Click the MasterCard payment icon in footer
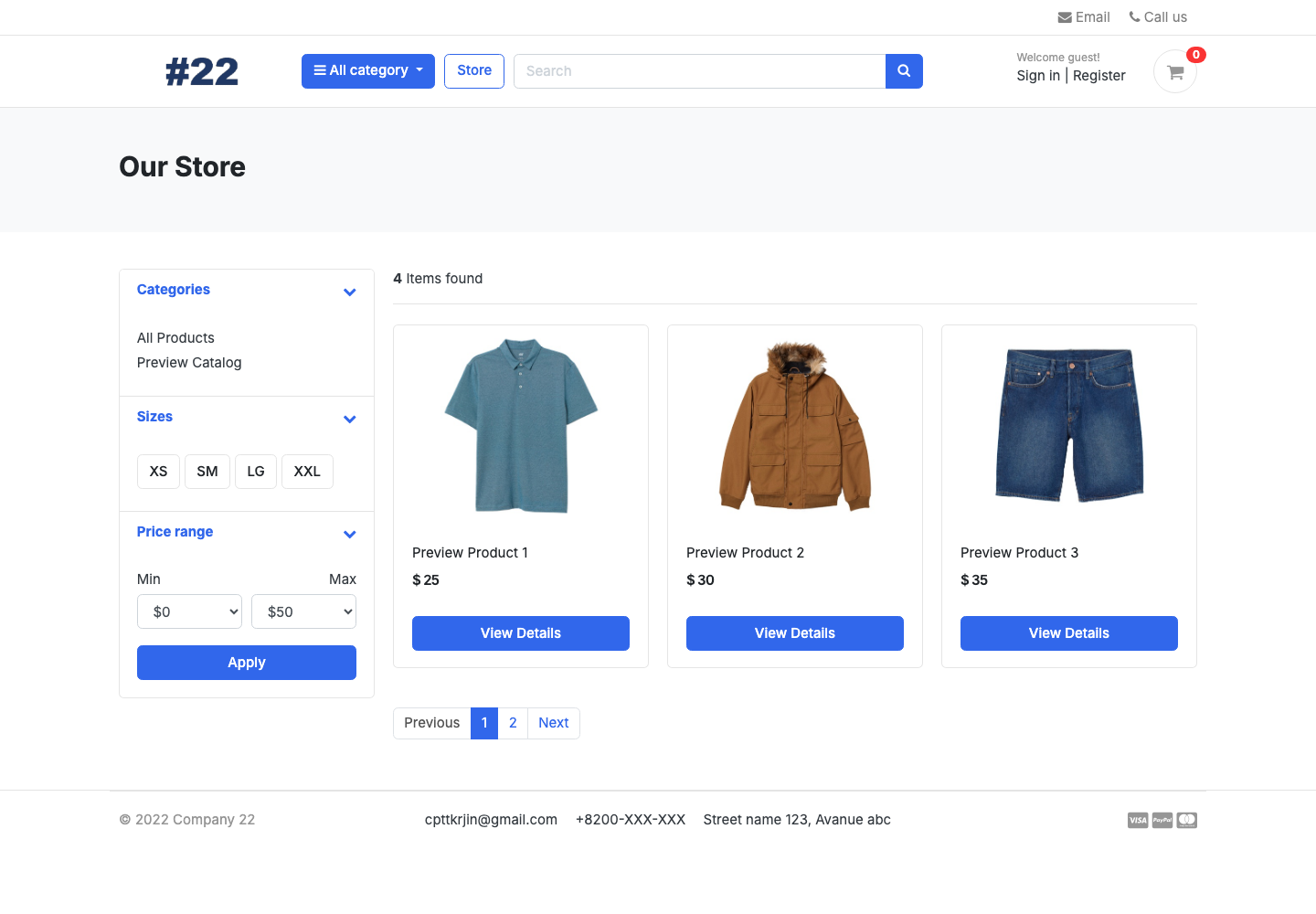 click(1187, 820)
